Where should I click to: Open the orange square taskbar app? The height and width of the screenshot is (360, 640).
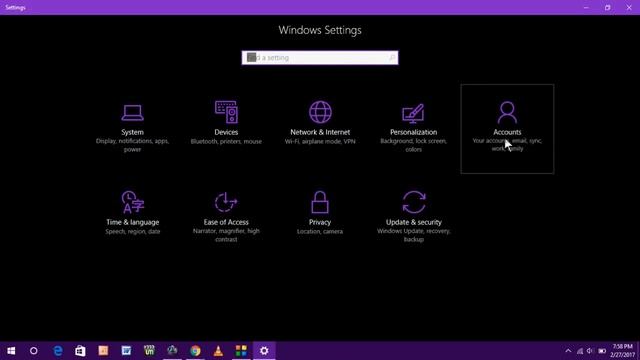click(x=103, y=351)
